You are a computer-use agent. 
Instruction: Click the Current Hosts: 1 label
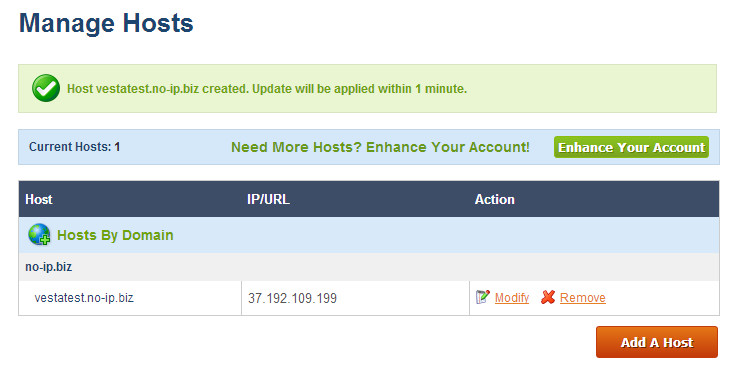pos(74,147)
